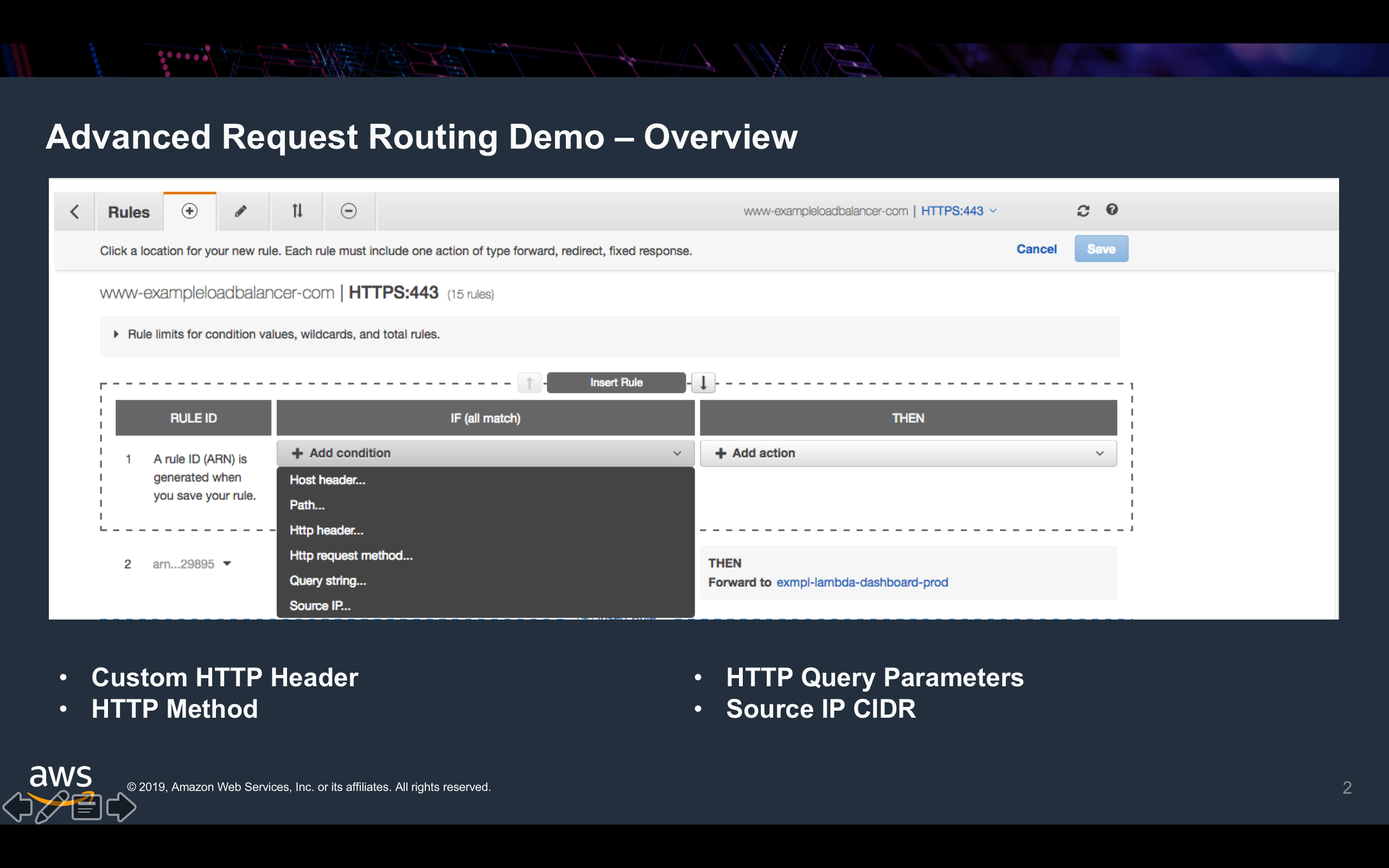Go to previous slide with arrow icon
1389x868 pixels.
pyautogui.click(x=17, y=807)
